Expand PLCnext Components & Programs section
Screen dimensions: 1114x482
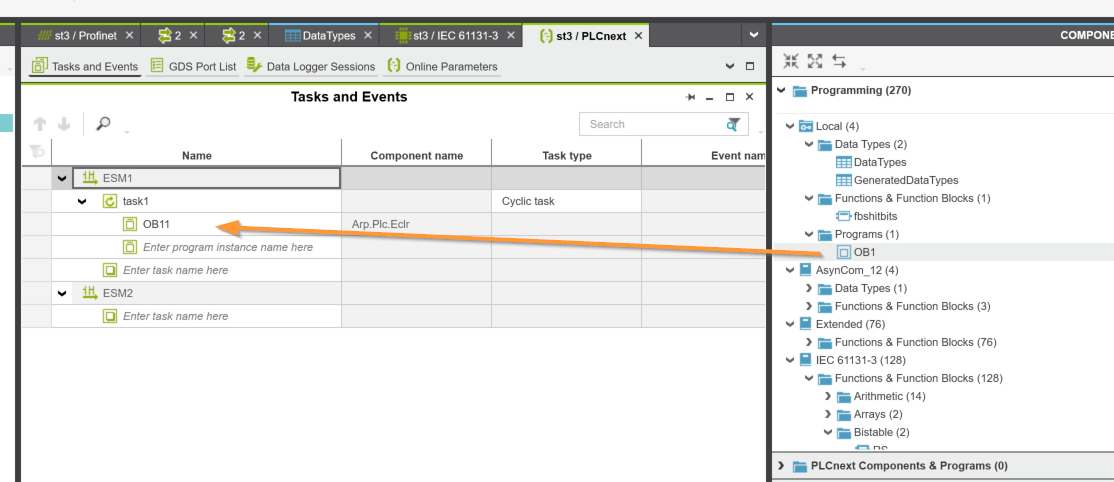pos(781,466)
